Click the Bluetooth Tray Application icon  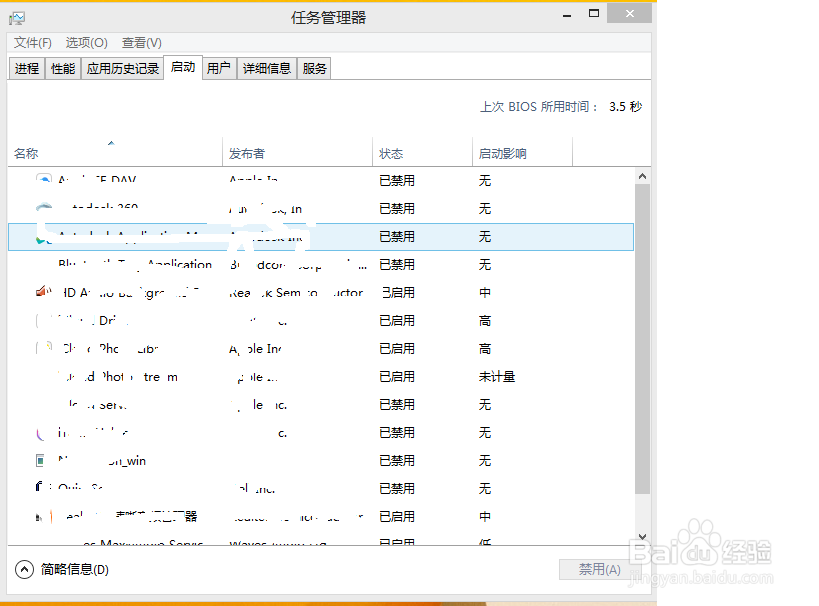41,264
